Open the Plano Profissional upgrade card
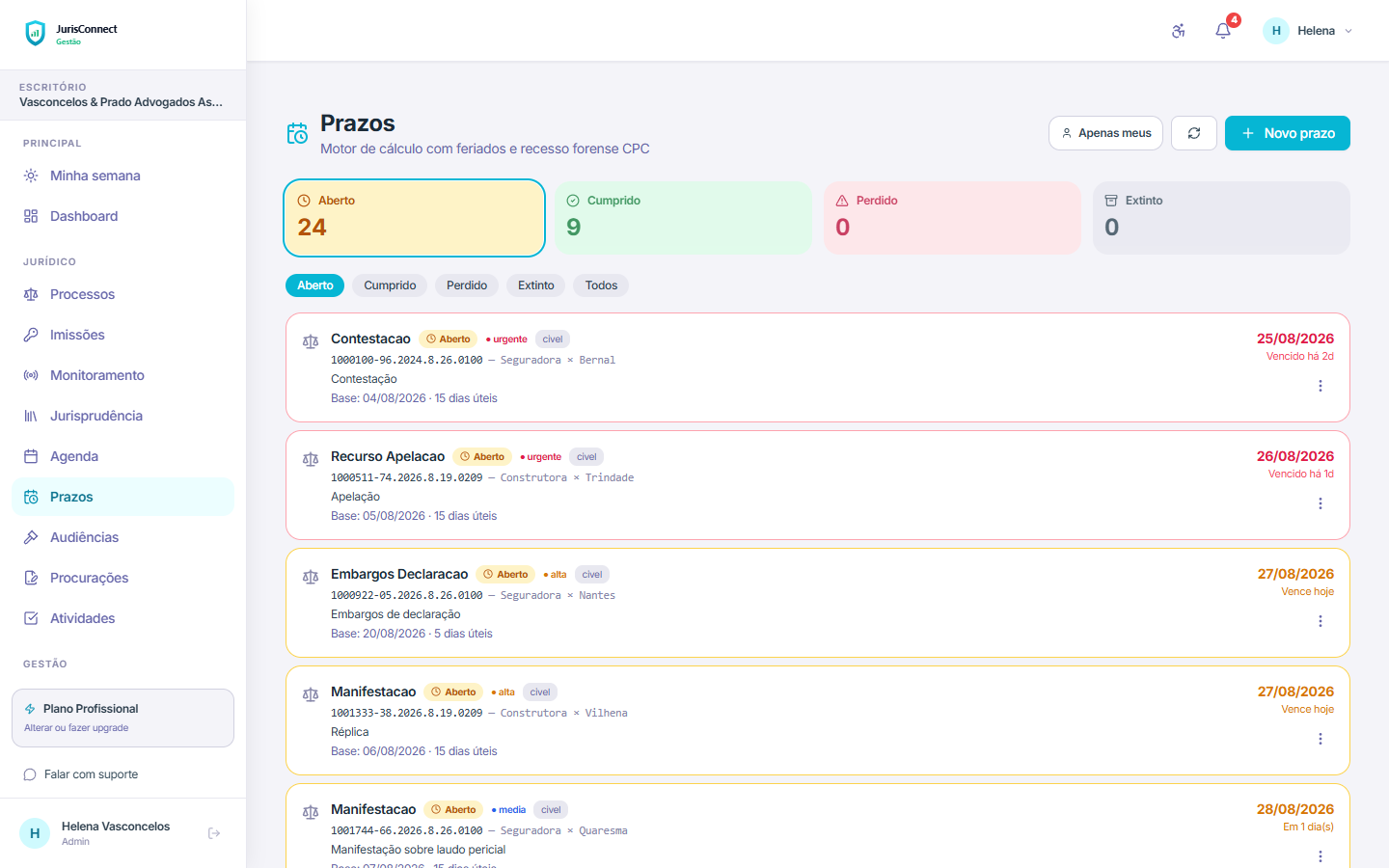This screenshot has height=868, width=1389. point(123,718)
